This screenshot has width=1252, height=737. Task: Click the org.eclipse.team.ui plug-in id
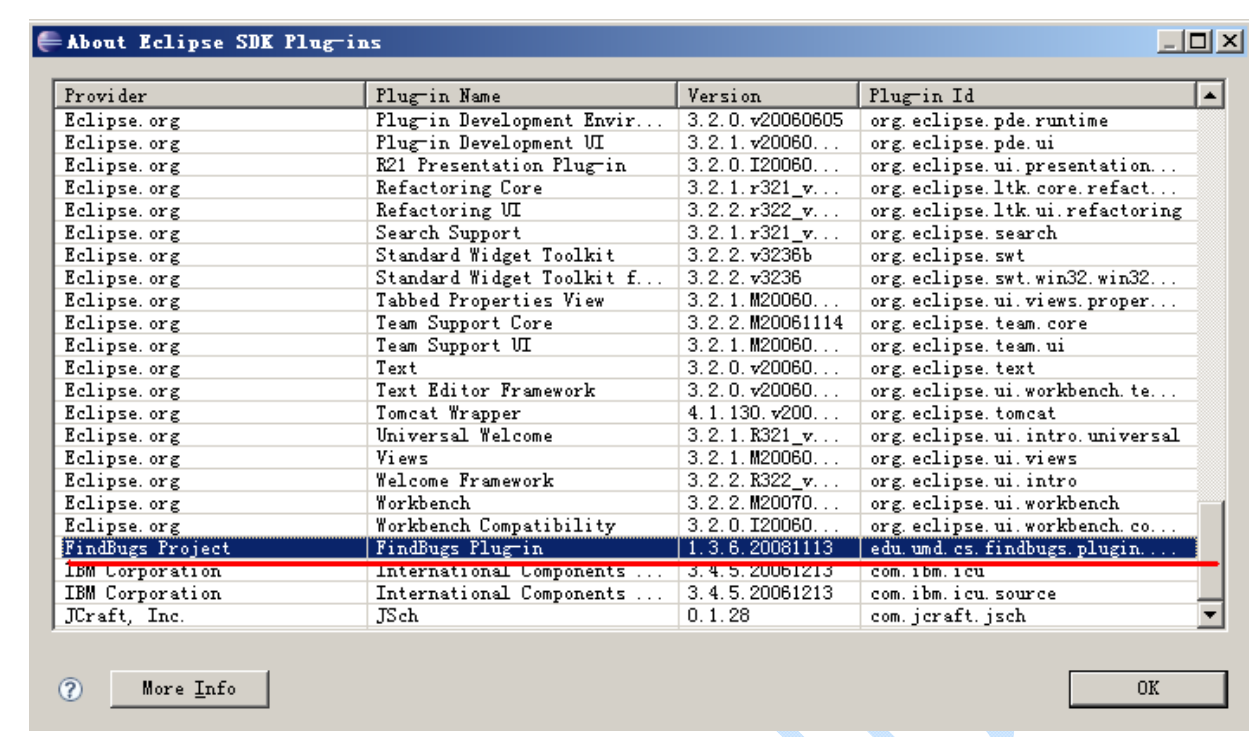[x=967, y=345]
